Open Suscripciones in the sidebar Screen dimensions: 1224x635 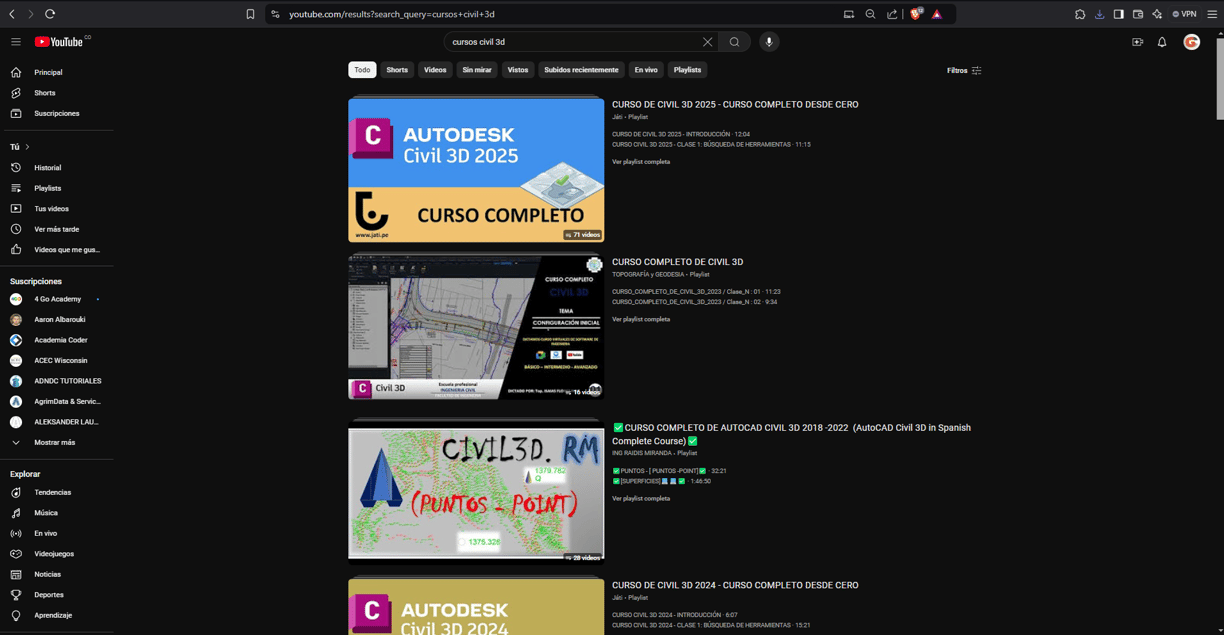coord(57,113)
